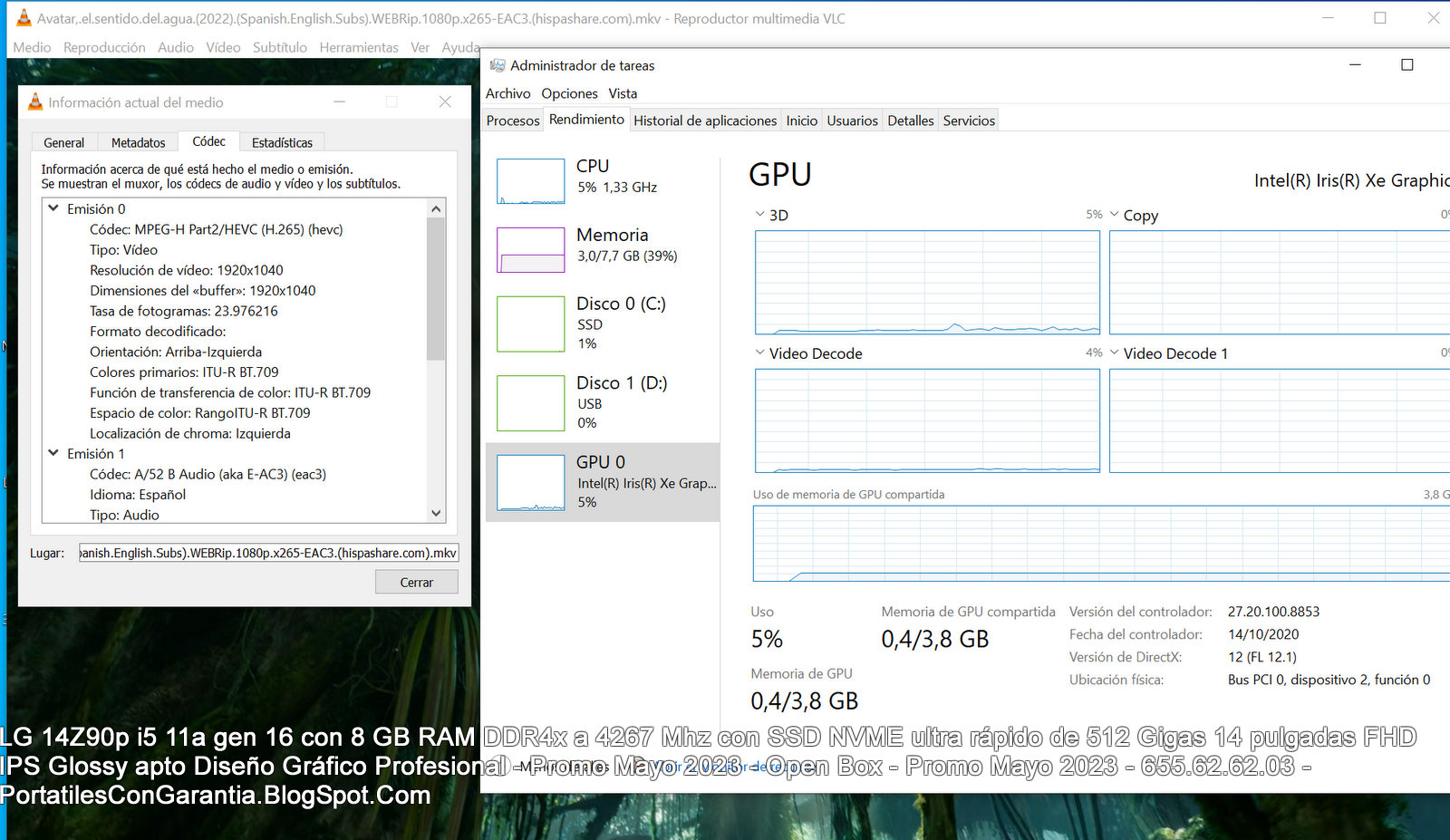Open the Vista menu in Task Manager
Screen dimensions: 1450x840
[x=623, y=93]
